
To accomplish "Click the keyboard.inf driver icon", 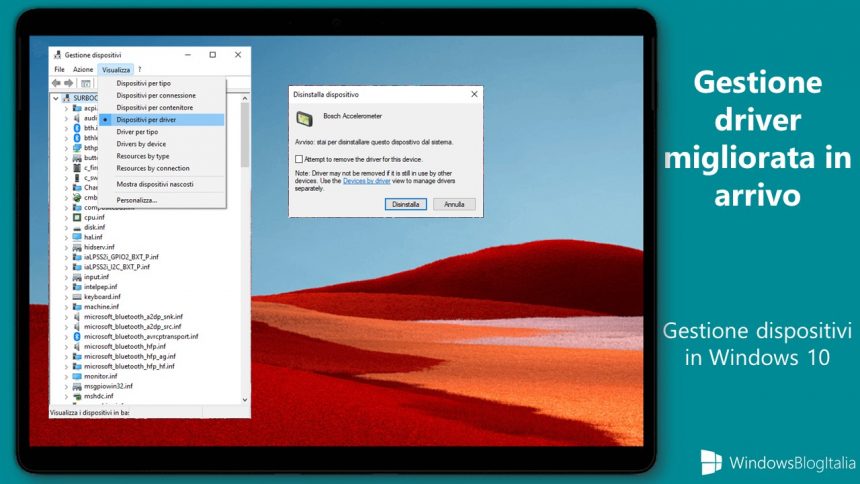I will point(77,297).
